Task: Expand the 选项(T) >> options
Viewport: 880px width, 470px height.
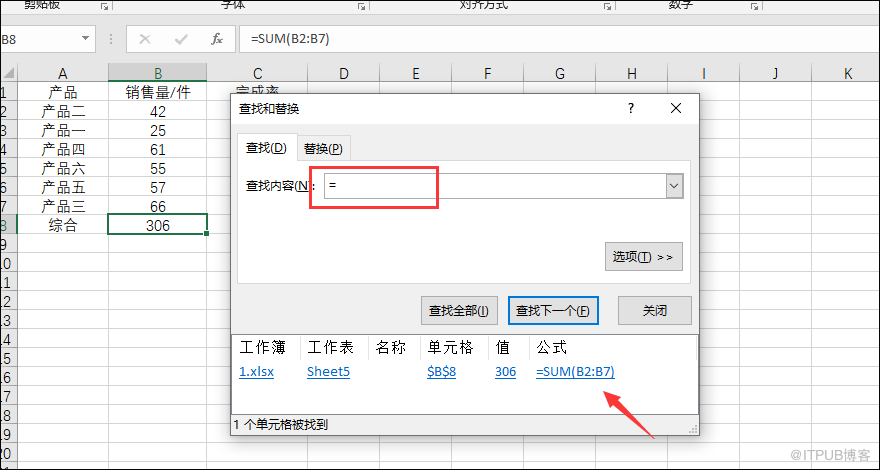Action: pos(644,257)
